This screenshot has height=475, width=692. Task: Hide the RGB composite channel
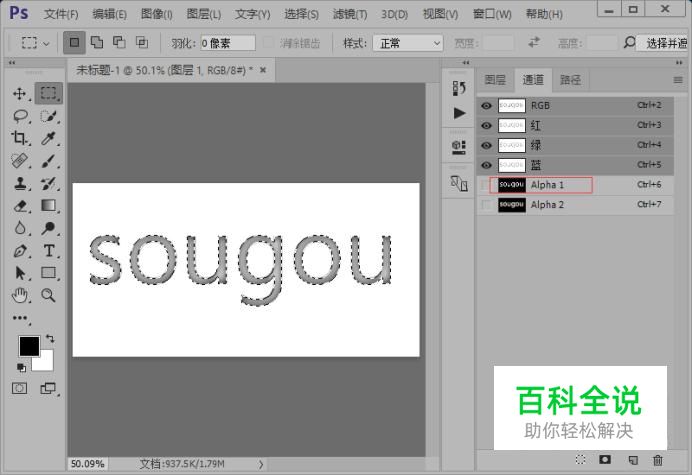pyautogui.click(x=486, y=106)
